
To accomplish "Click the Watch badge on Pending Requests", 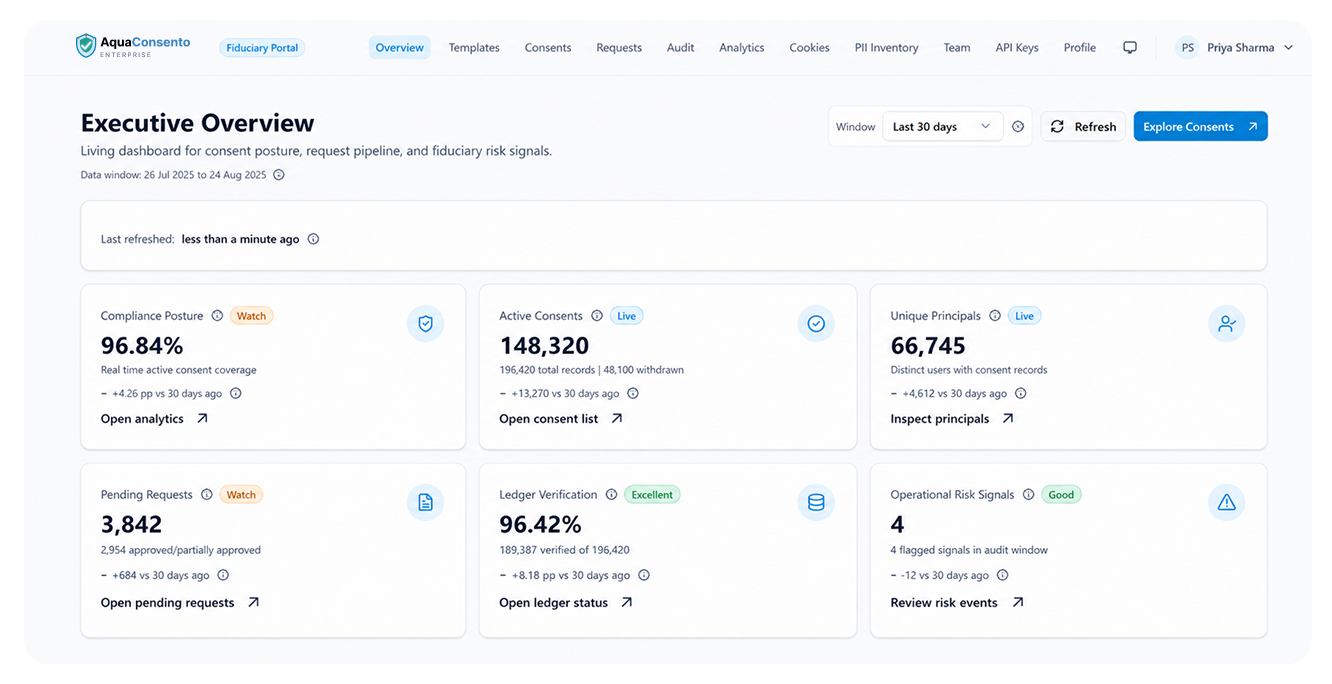I will click(x=241, y=495).
